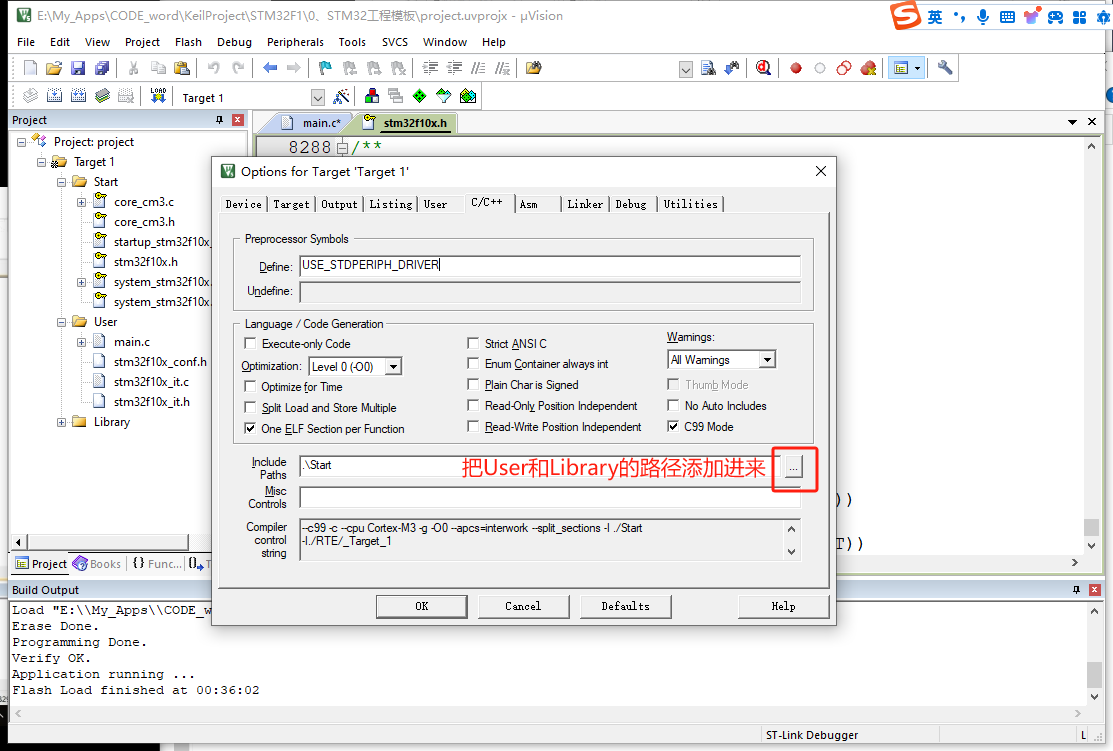This screenshot has height=751, width=1113.
Task: Open the Optimization level dropdown
Action: [x=394, y=366]
